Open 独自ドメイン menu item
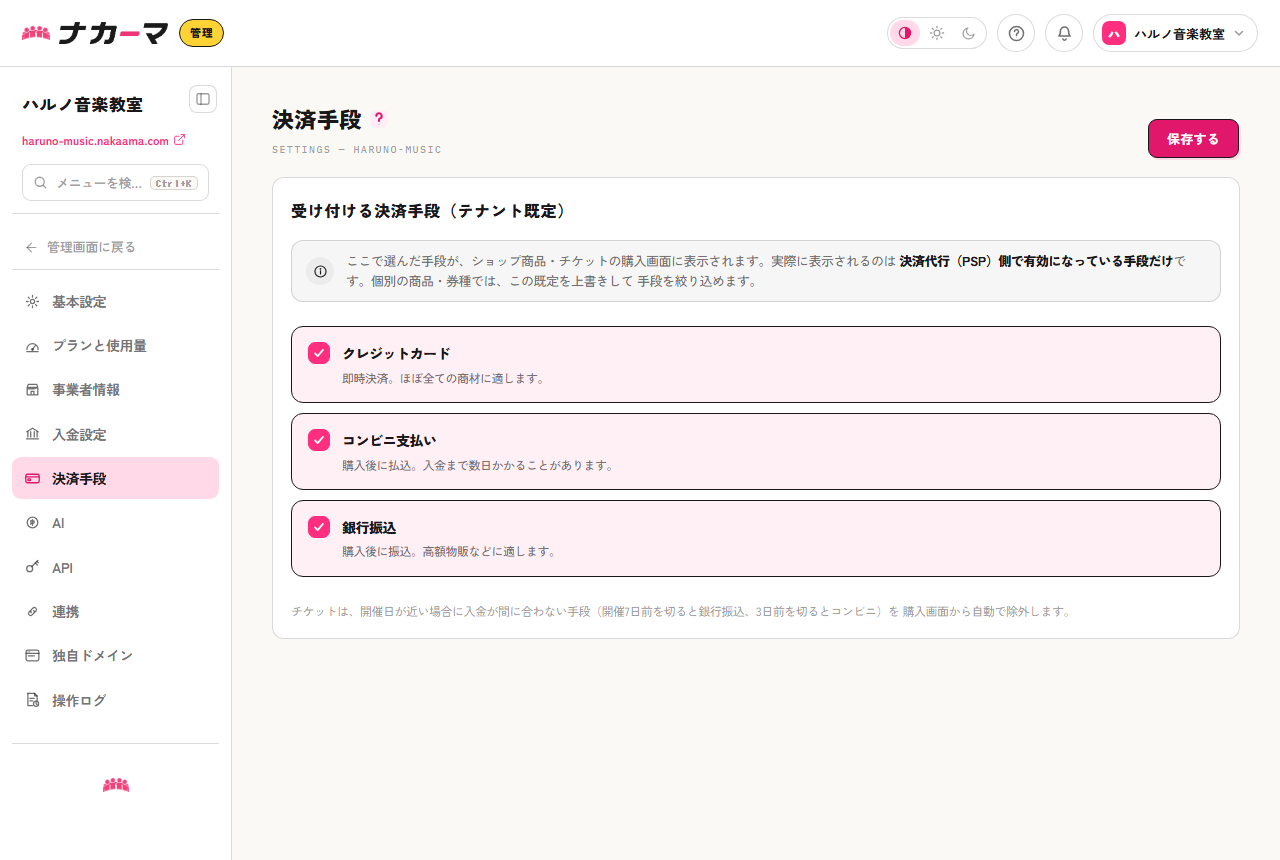The width and height of the screenshot is (1280, 860). coord(115,656)
